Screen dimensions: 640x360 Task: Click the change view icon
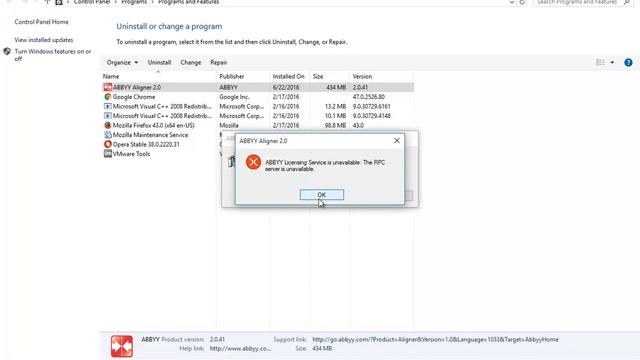tap(600, 62)
